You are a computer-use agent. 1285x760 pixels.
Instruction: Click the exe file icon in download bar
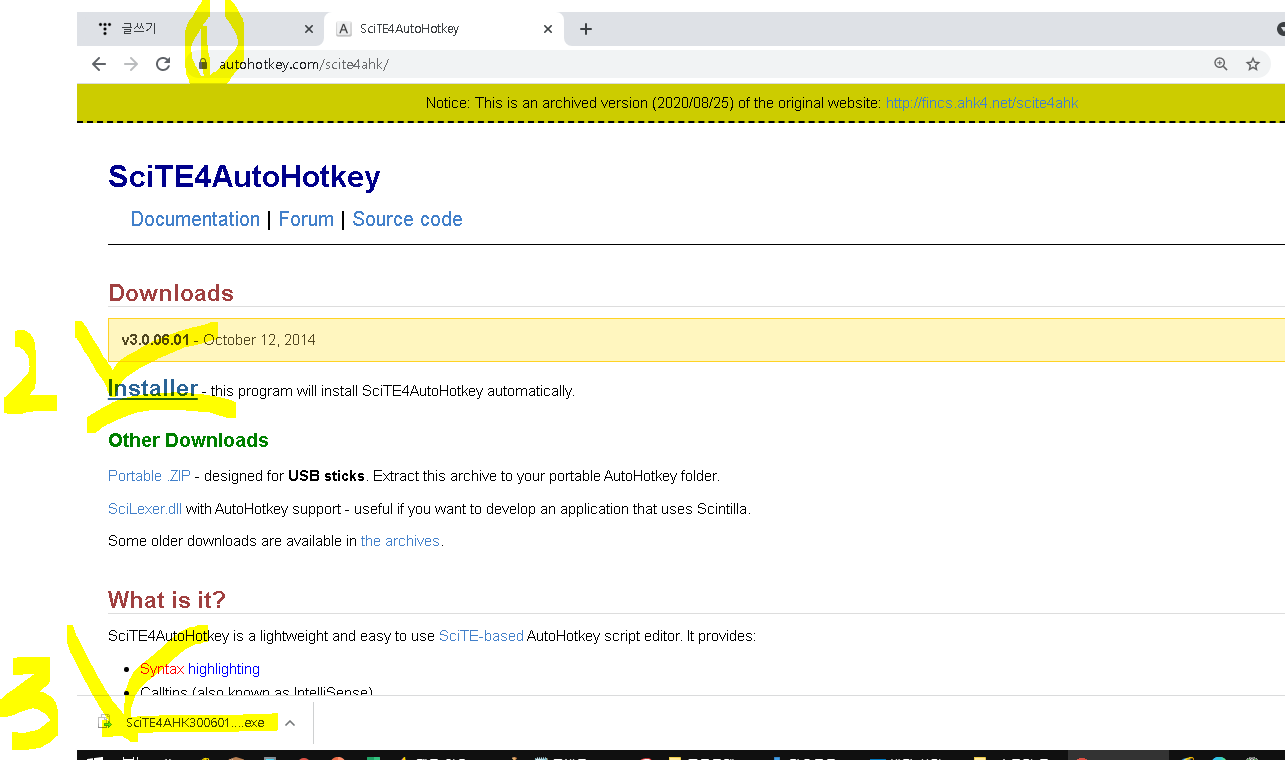click(104, 722)
